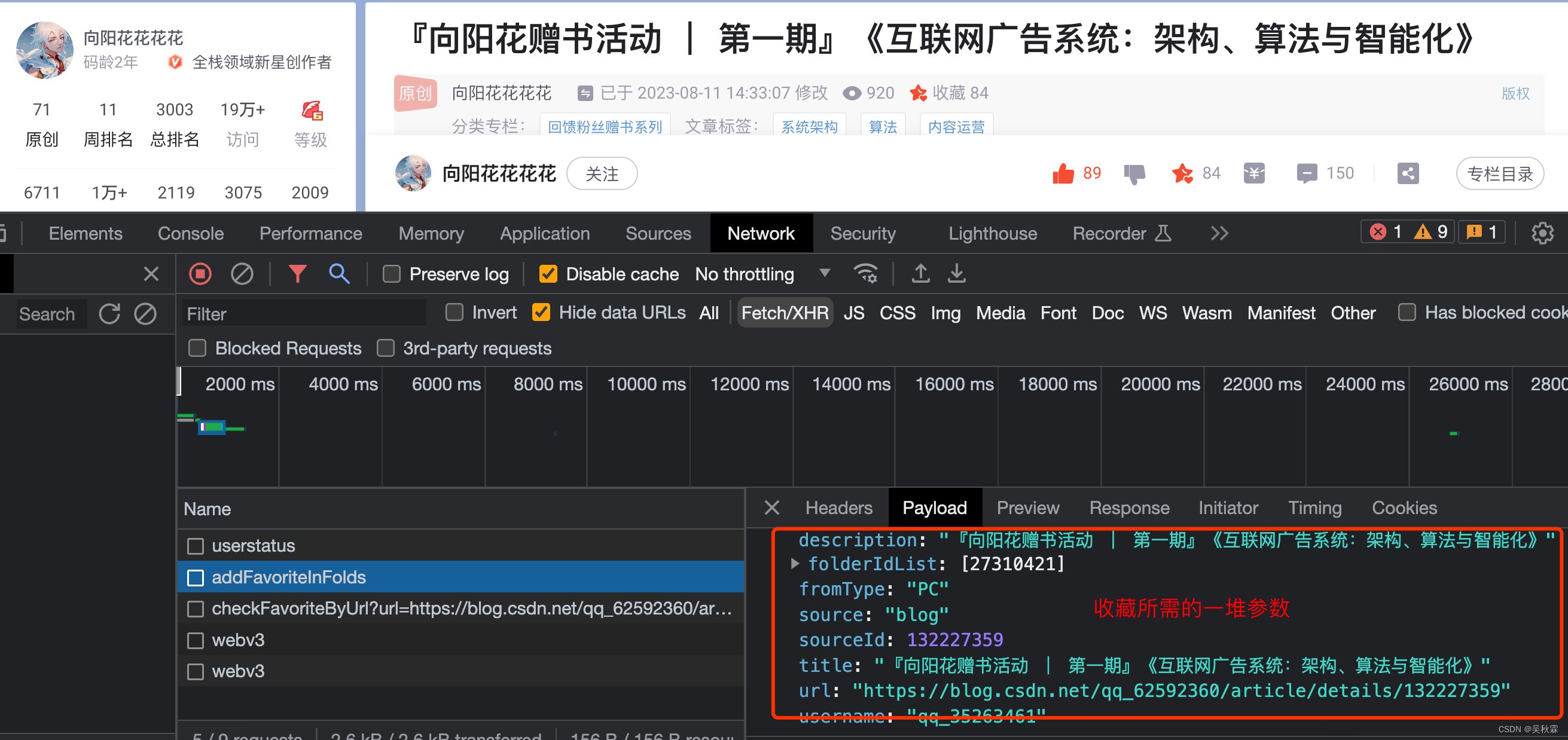The height and width of the screenshot is (740, 1568).
Task: Select the first webv3 request row
Action: (x=461, y=640)
